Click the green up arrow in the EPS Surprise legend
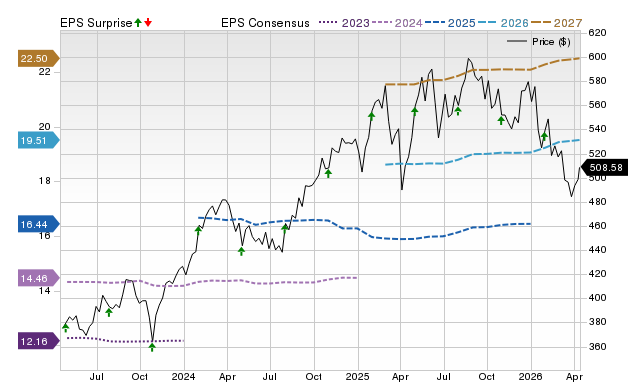Image resolution: width=640 pixels, height=382 pixels. [x=138, y=23]
